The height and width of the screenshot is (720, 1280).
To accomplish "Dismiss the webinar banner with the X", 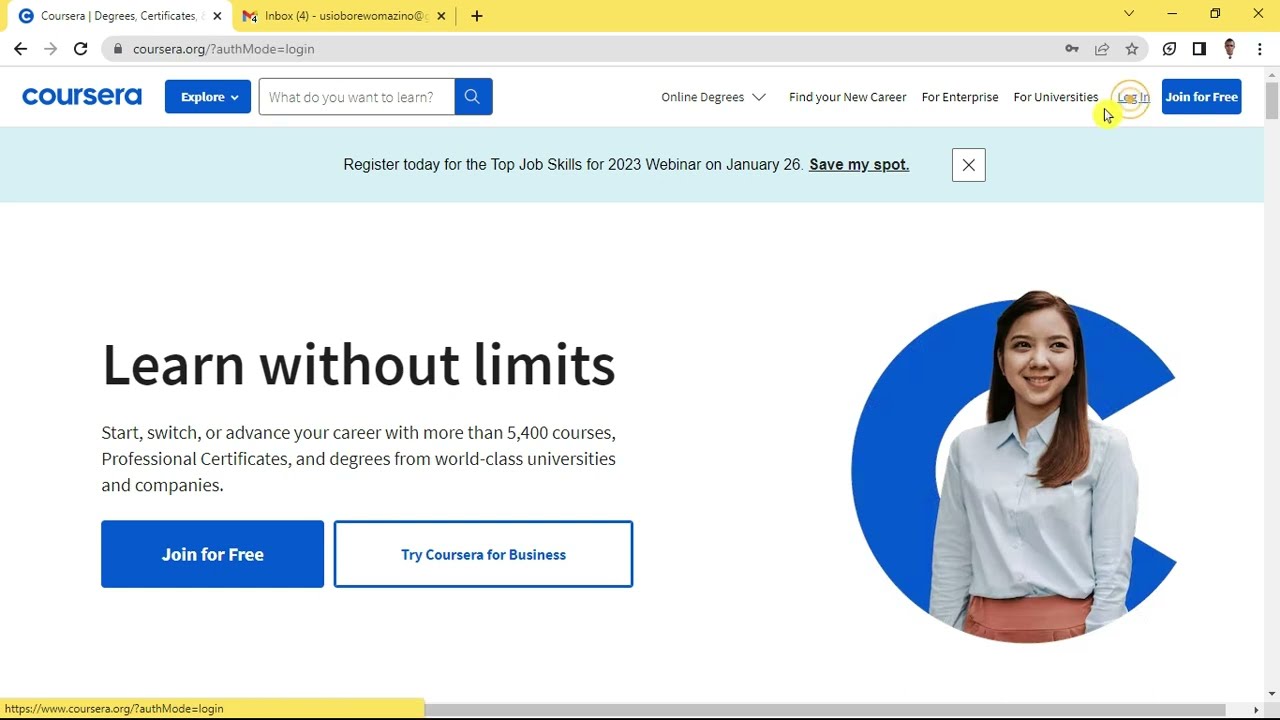I will (968, 165).
